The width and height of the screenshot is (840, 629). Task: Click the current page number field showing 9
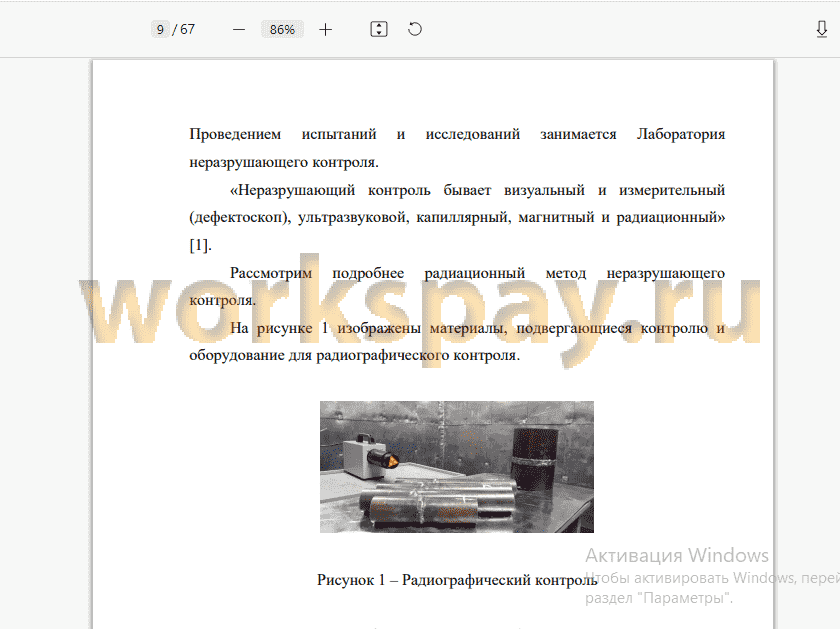pos(160,29)
